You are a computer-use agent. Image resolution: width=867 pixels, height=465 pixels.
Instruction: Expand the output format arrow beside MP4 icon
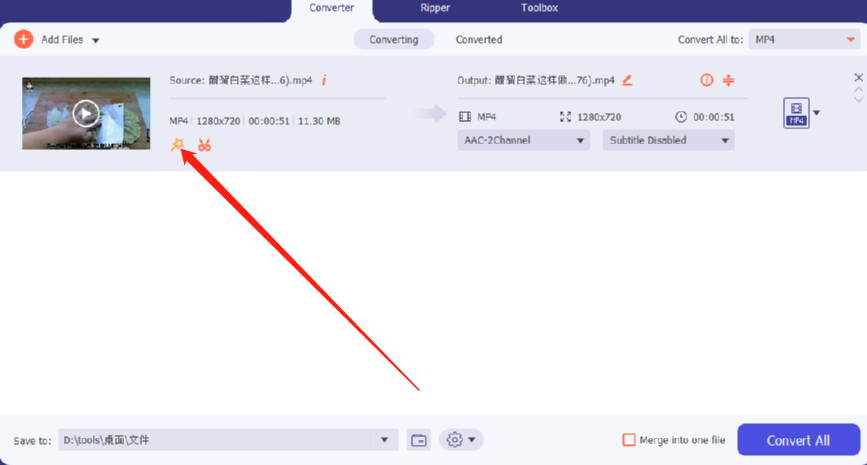tap(817, 113)
